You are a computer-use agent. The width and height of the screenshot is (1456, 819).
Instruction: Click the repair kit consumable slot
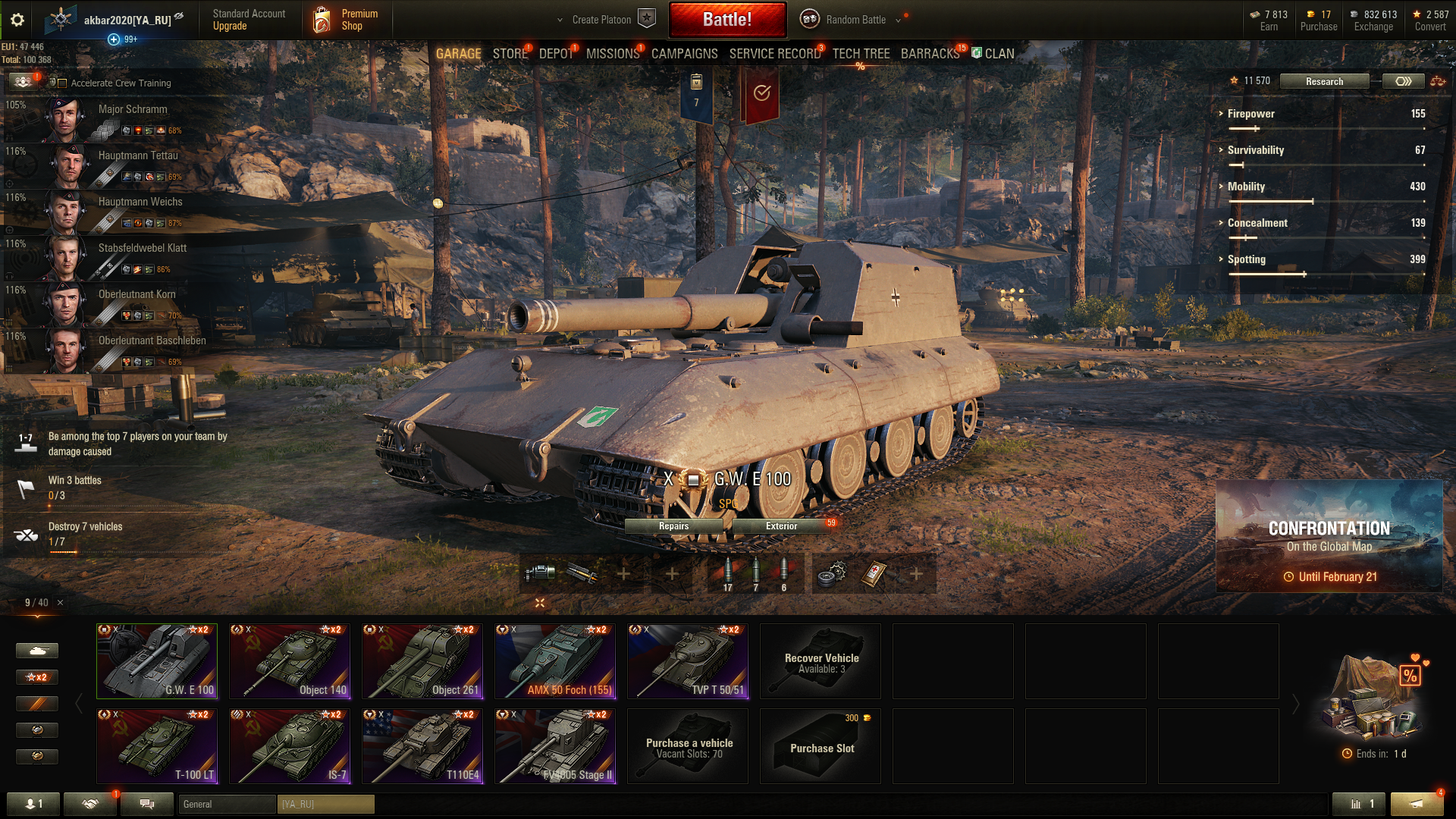click(832, 574)
